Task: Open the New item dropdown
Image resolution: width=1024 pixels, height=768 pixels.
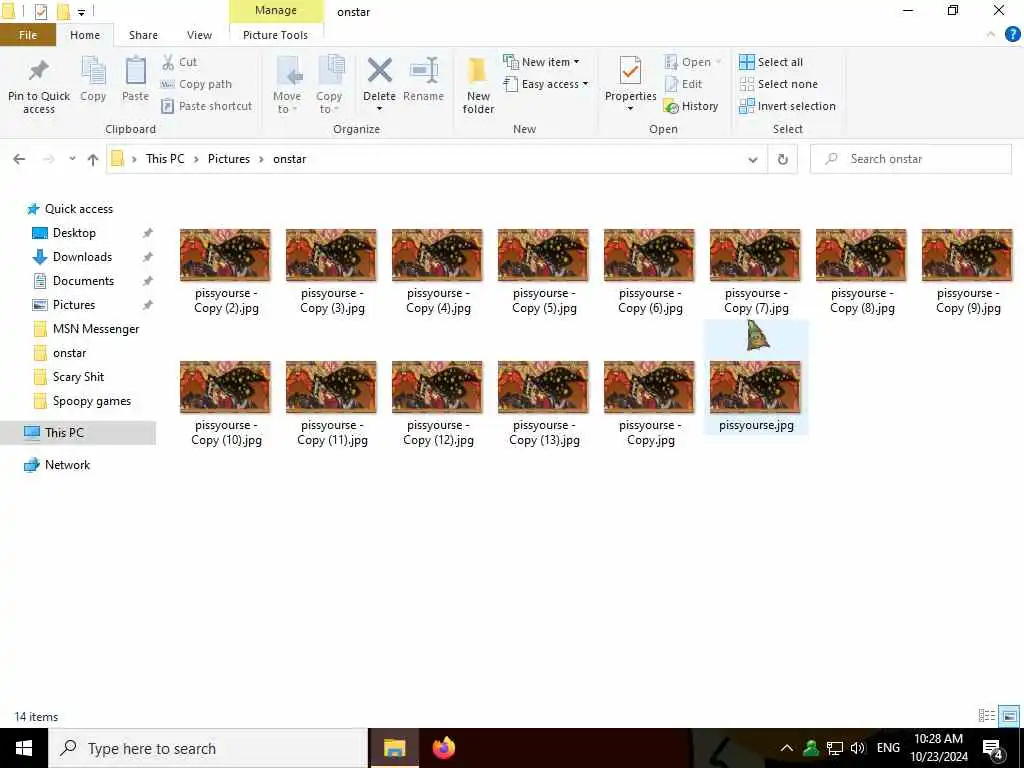Action: (541, 62)
